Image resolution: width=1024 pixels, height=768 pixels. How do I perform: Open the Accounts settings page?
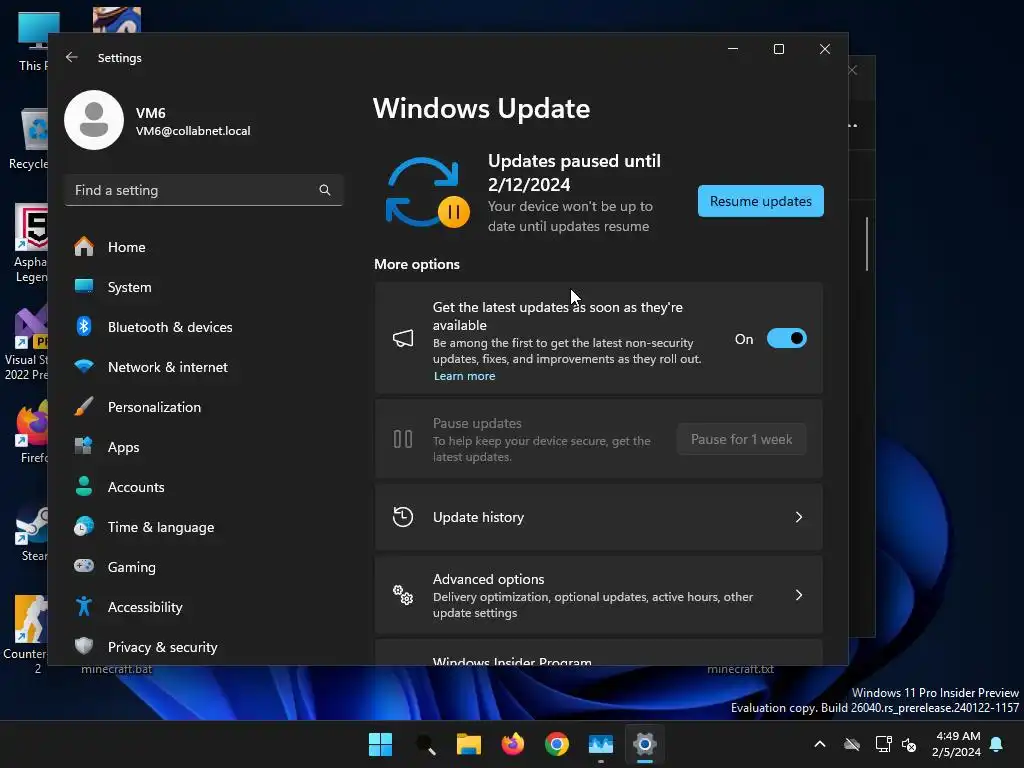[136, 487]
